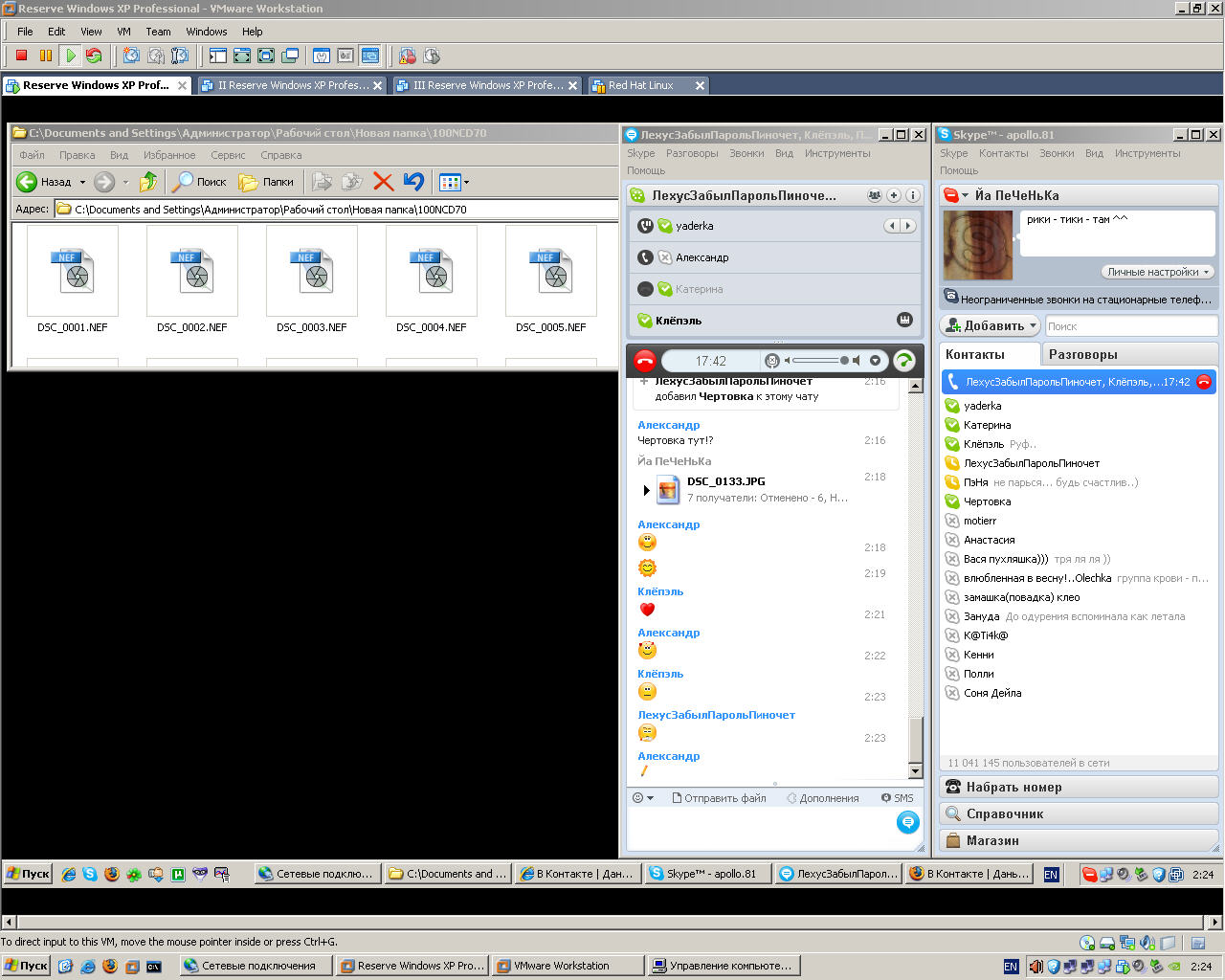Image resolution: width=1225 pixels, height=980 pixels.
Task: Open the emoticon picker in the chat toolbar
Action: coord(642,797)
